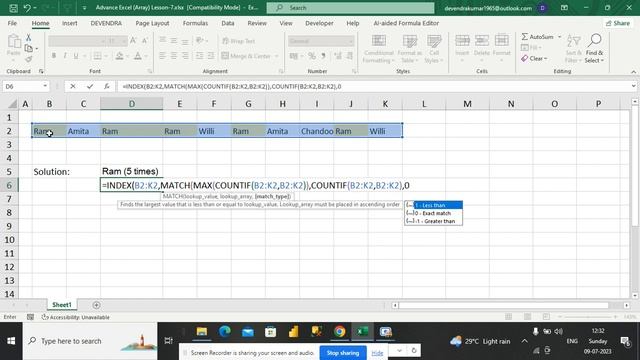The height and width of the screenshot is (360, 640).
Task: Open the font name combo box
Action: (77, 41)
